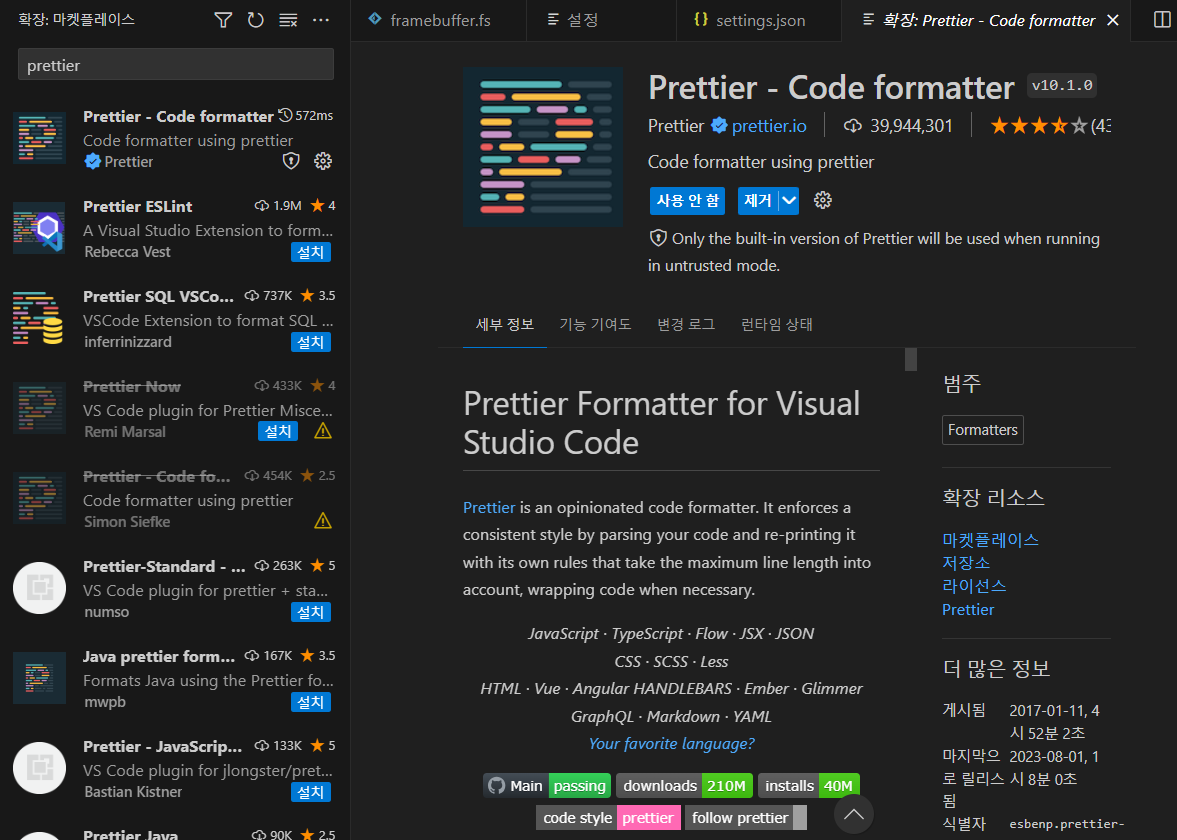Click the verified publisher badge near prettier.io
Viewport: 1177px width, 840px height.
point(719,125)
